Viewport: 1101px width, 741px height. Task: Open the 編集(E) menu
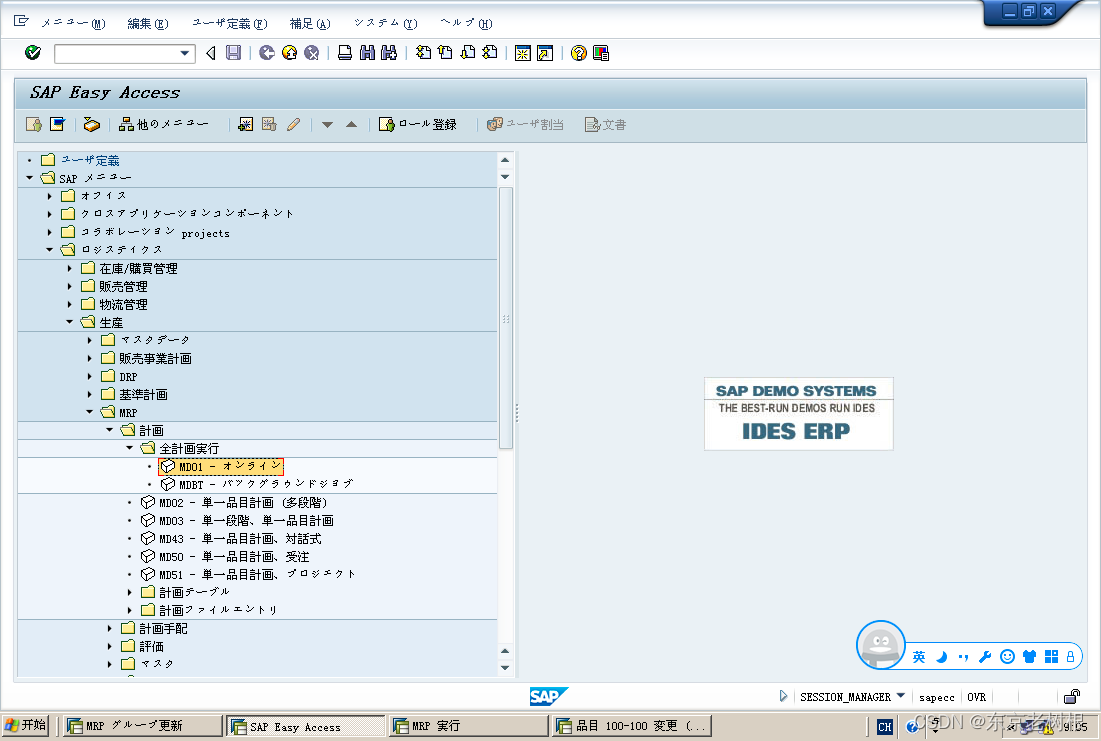click(148, 23)
